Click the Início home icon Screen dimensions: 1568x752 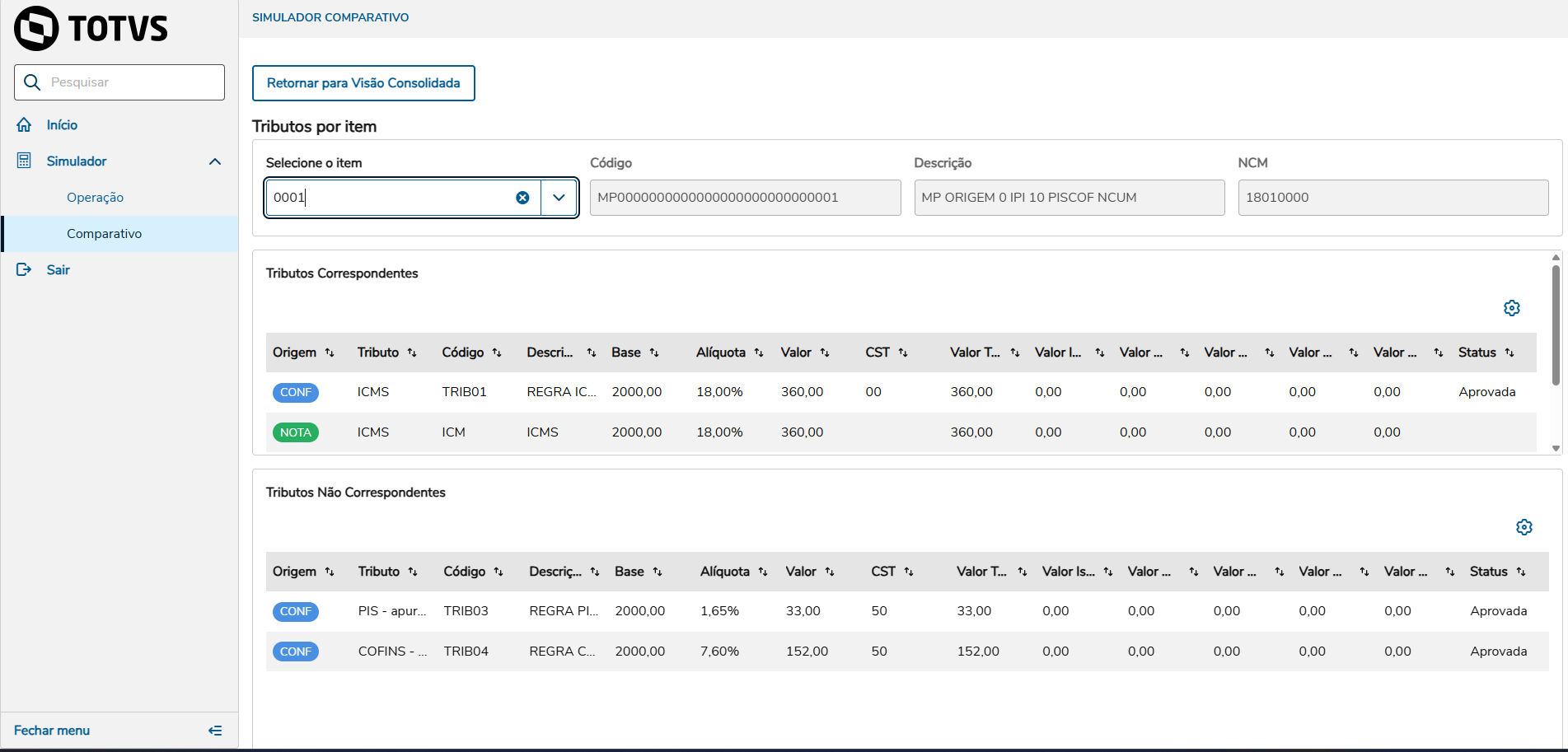[25, 125]
